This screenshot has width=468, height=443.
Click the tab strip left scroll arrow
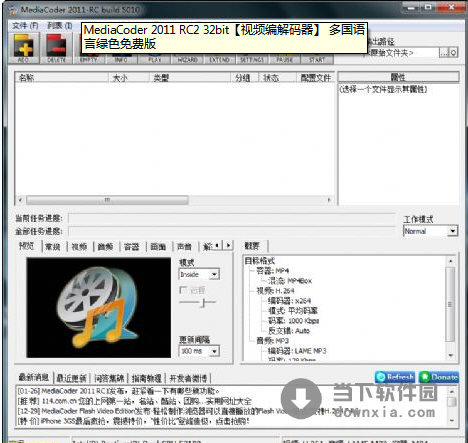pyautogui.click(x=217, y=246)
